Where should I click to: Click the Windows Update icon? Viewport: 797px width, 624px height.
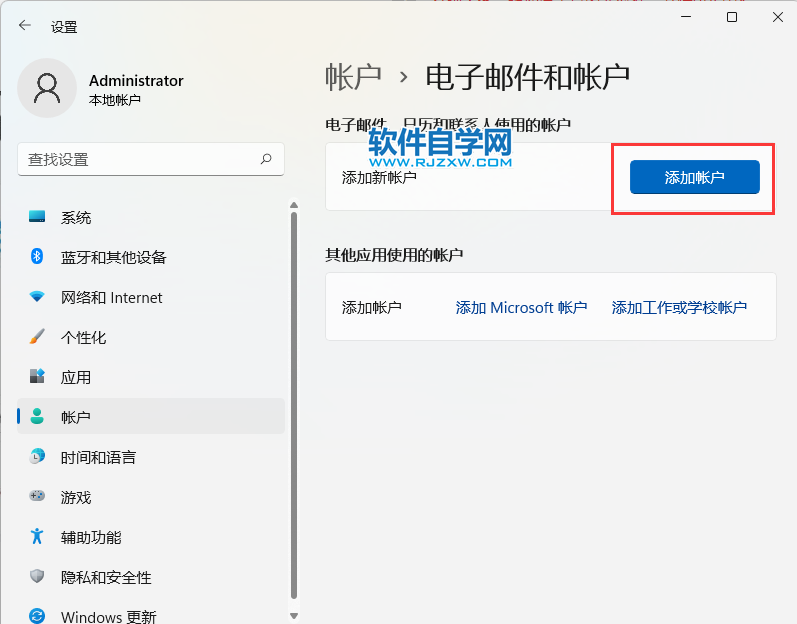click(37, 616)
